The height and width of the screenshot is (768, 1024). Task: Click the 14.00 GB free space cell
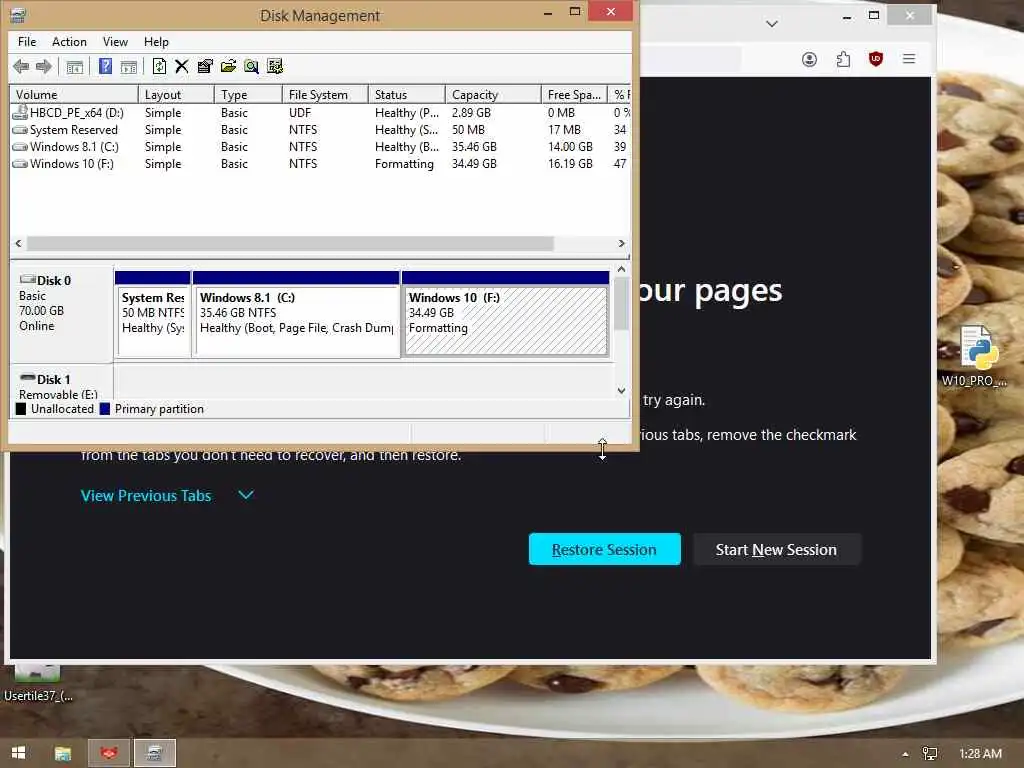pos(570,146)
